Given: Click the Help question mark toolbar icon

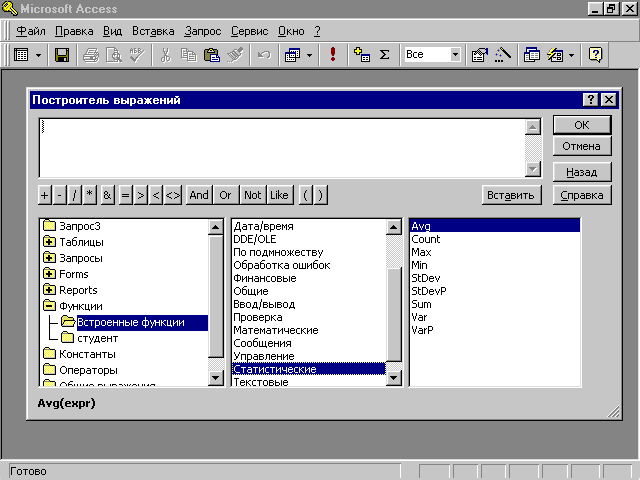Looking at the screenshot, I should click(x=596, y=55).
